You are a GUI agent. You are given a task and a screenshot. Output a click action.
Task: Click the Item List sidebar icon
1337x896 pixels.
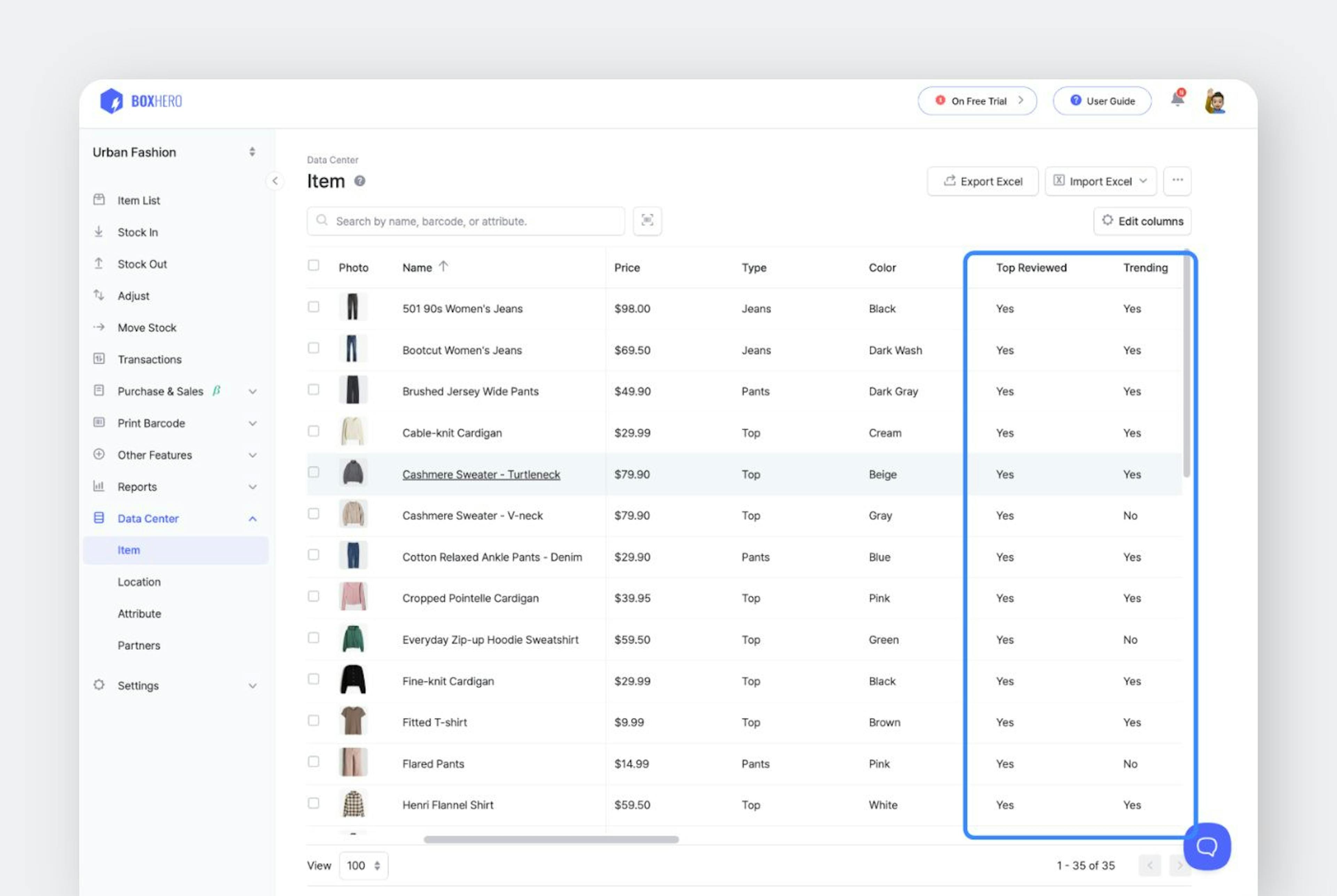coord(99,200)
